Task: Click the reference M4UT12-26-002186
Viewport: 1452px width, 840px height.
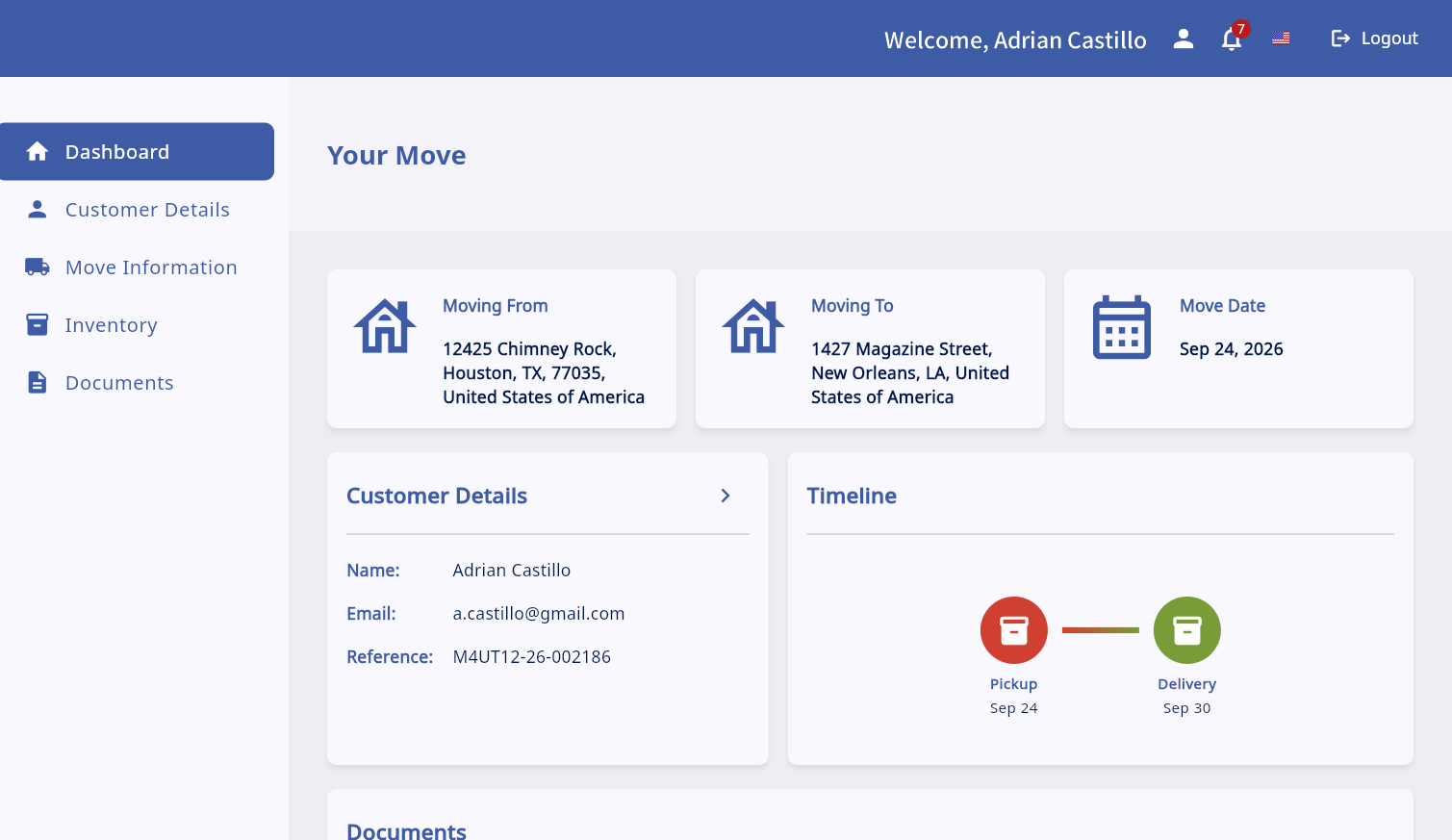Action: click(x=532, y=657)
